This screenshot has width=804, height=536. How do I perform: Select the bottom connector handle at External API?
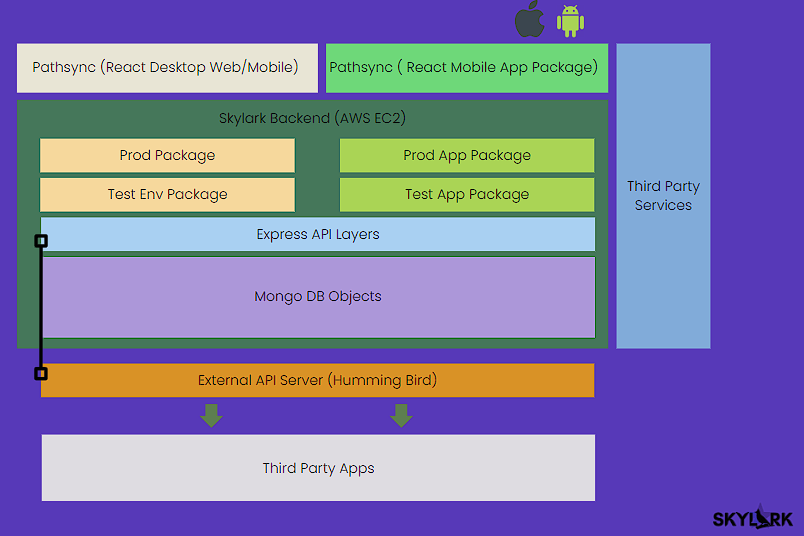pos(41,374)
